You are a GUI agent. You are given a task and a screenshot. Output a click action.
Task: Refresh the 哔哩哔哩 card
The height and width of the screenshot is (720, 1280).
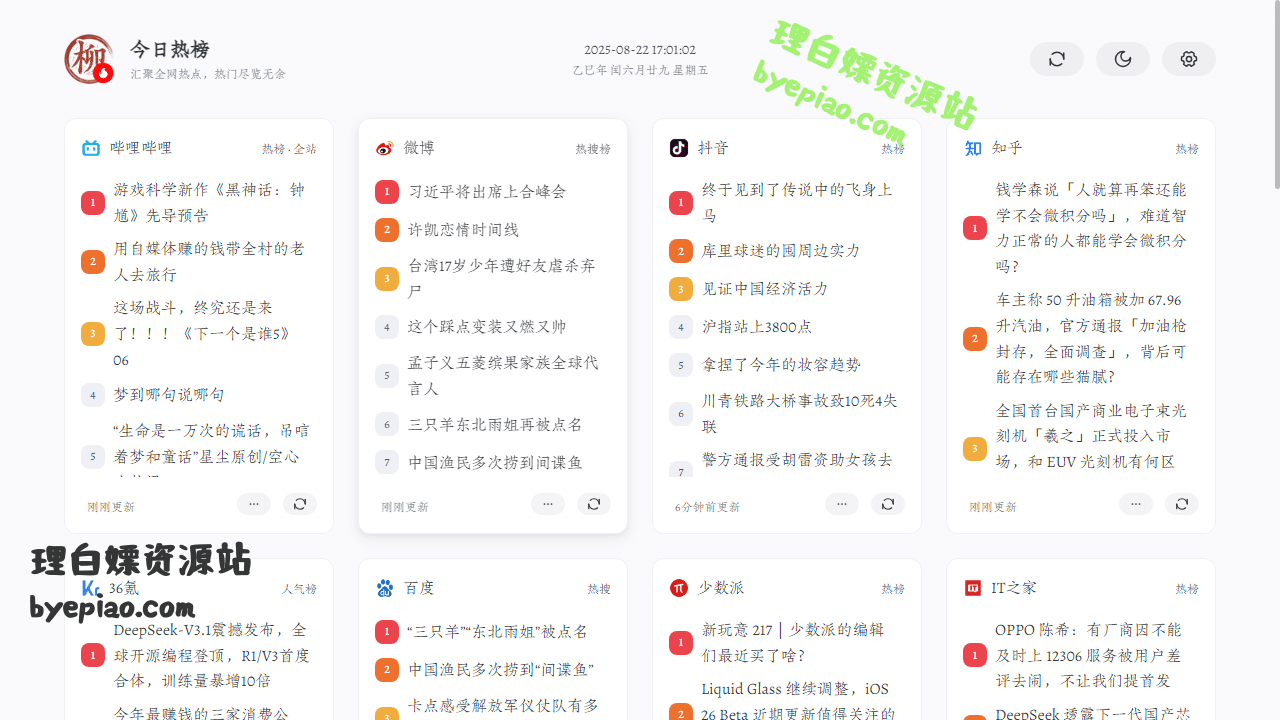(x=299, y=504)
